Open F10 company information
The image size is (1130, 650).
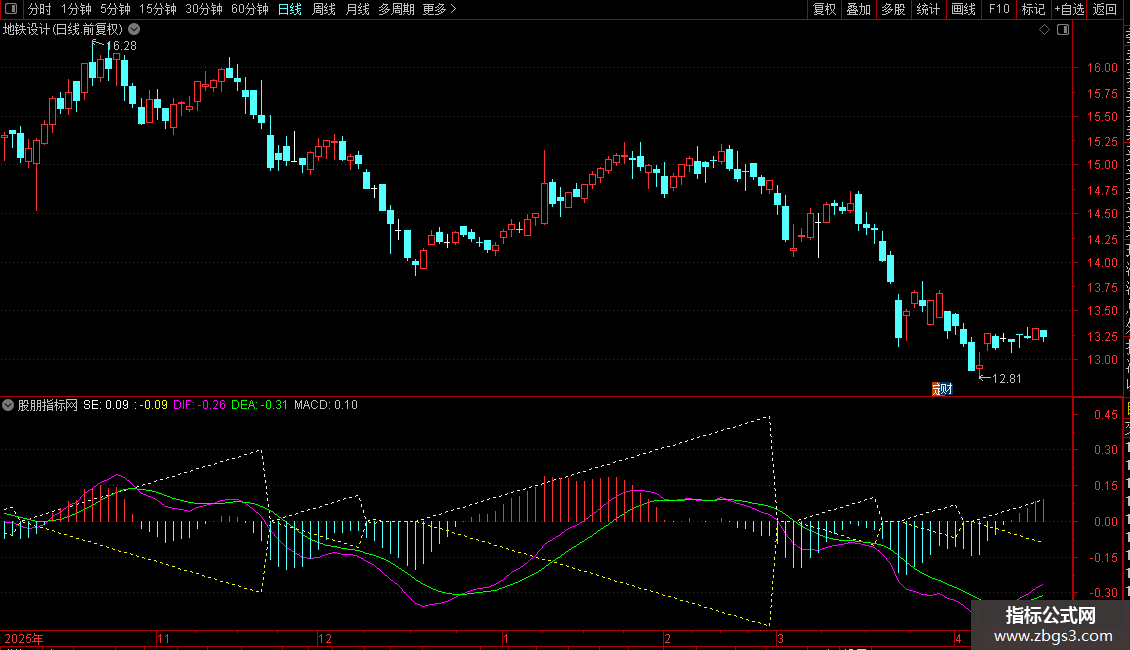(x=998, y=10)
